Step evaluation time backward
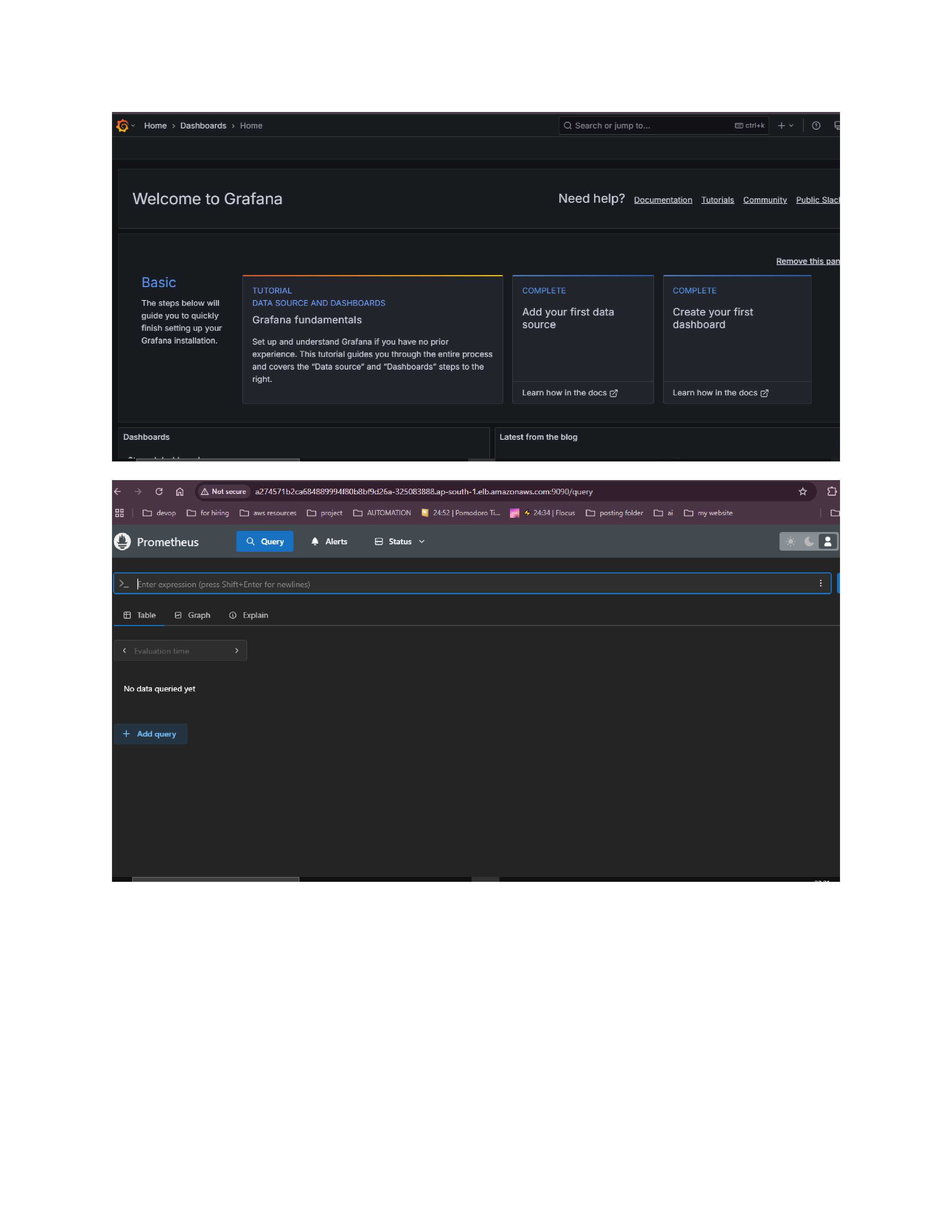 click(124, 650)
